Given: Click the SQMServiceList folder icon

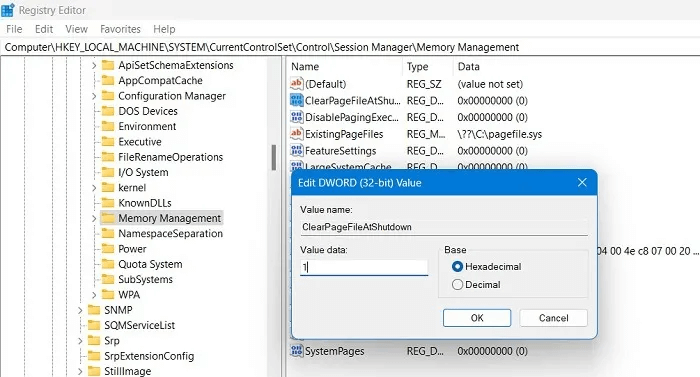Looking at the screenshot, I should [94, 325].
